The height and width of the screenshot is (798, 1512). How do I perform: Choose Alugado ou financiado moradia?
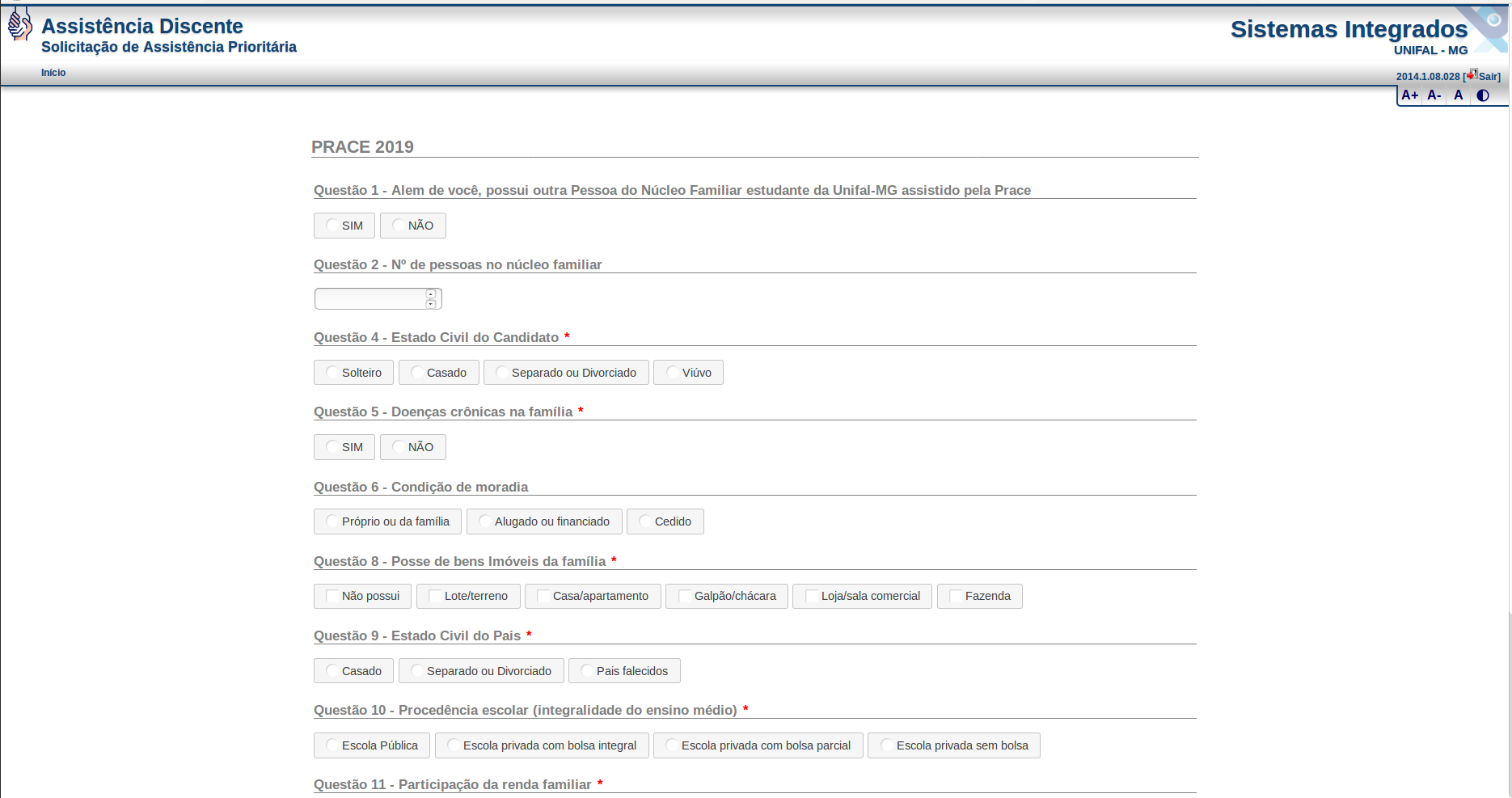(545, 521)
